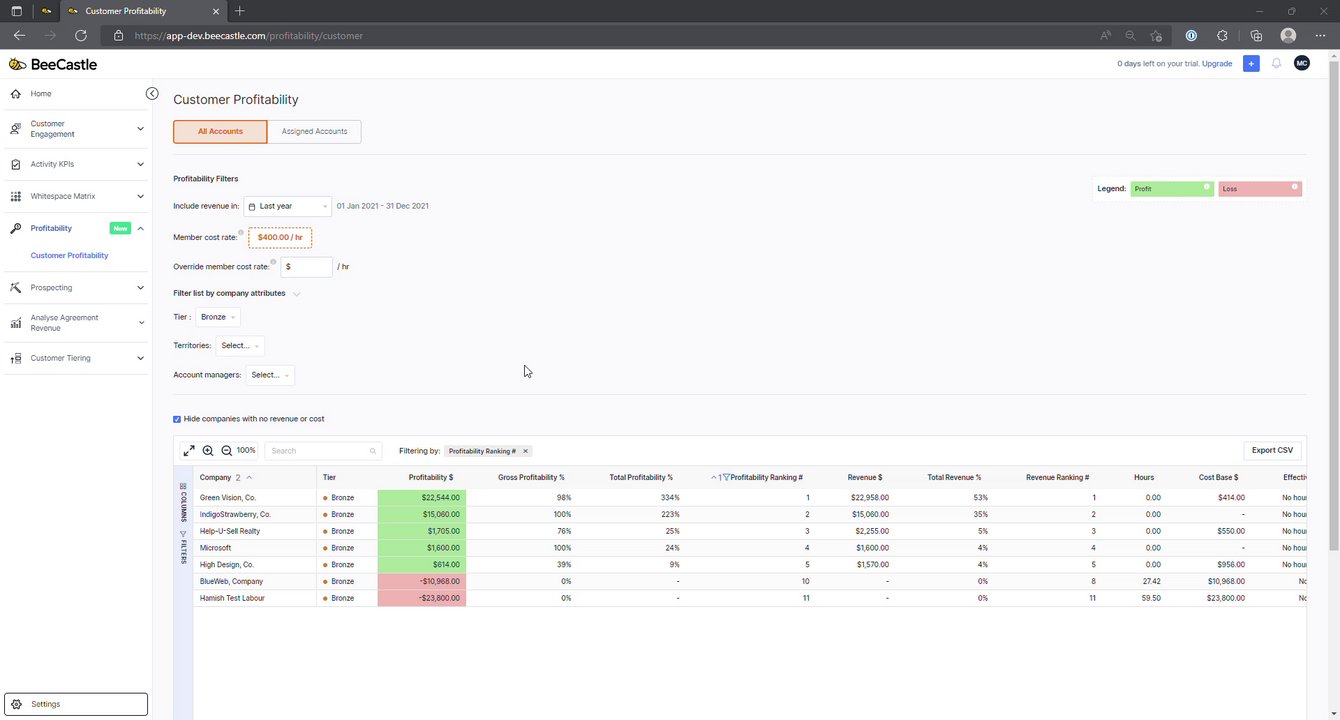Click the green $22,544.00 profitability cell
The width and height of the screenshot is (1340, 720).
[x=422, y=497]
